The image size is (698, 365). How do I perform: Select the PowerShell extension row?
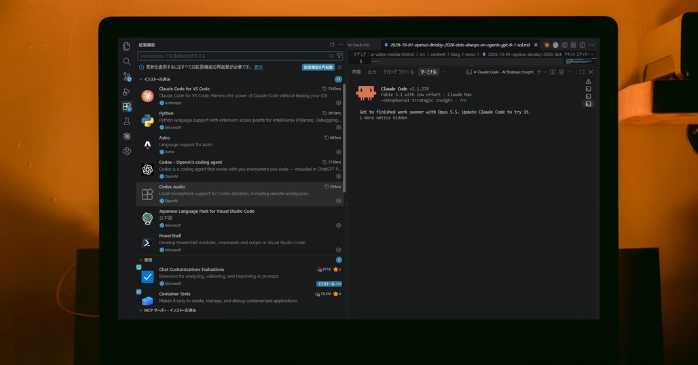pos(240,243)
